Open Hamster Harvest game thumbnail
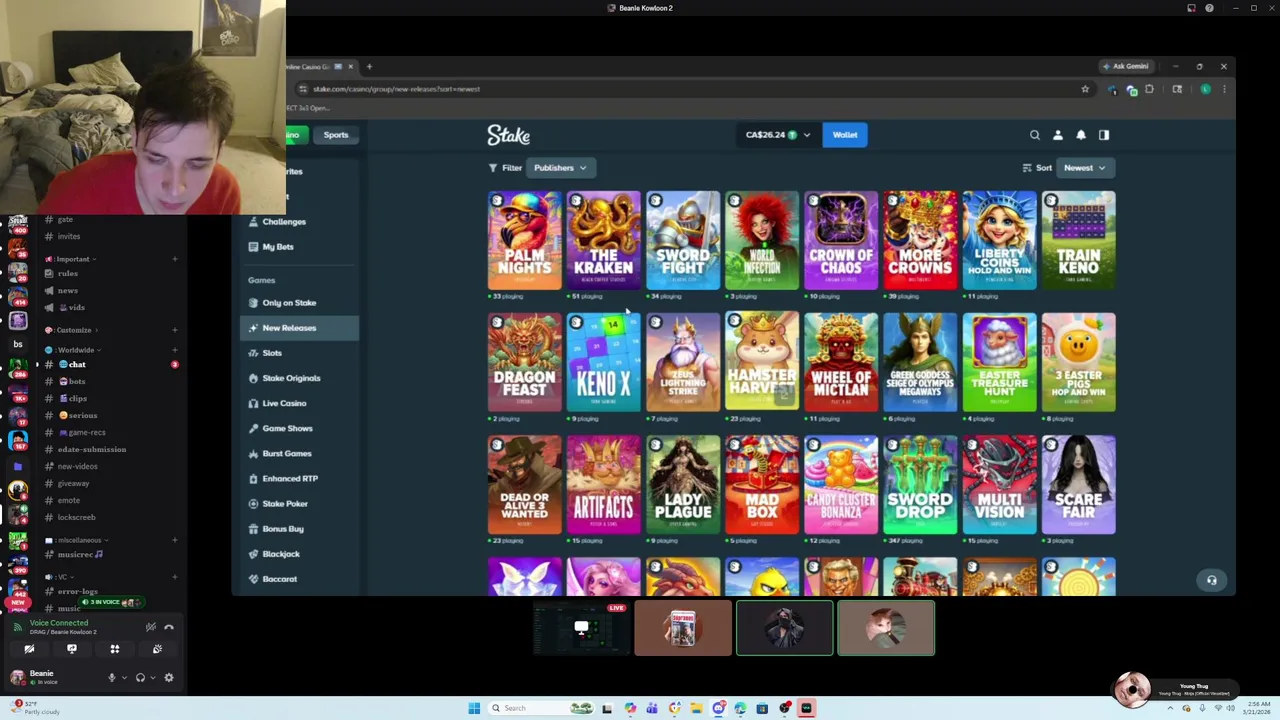Screen dimensions: 1280x720 point(762,362)
